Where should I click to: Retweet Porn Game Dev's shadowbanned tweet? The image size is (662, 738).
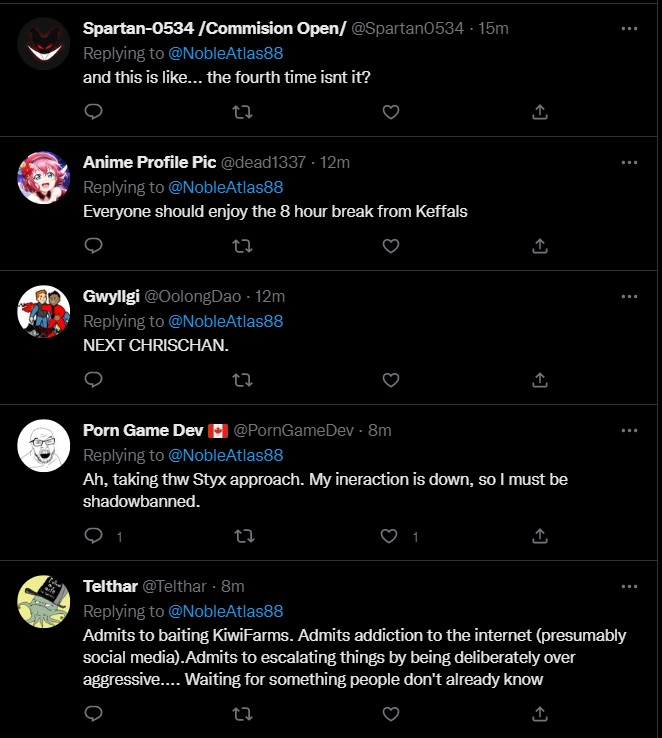click(242, 537)
